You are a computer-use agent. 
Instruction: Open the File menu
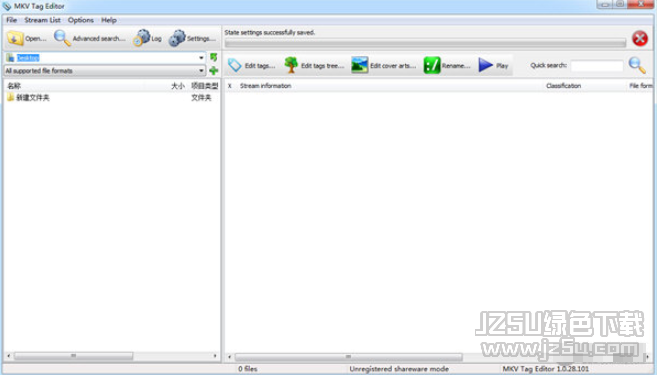[11, 20]
